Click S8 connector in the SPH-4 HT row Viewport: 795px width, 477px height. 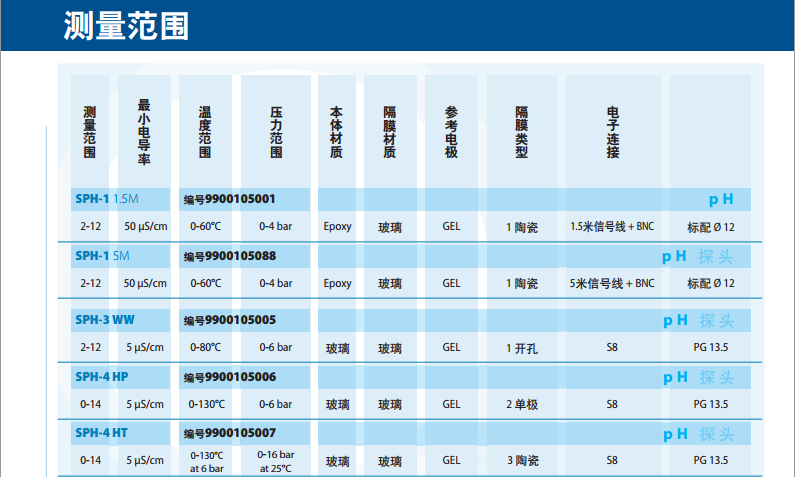(612, 460)
